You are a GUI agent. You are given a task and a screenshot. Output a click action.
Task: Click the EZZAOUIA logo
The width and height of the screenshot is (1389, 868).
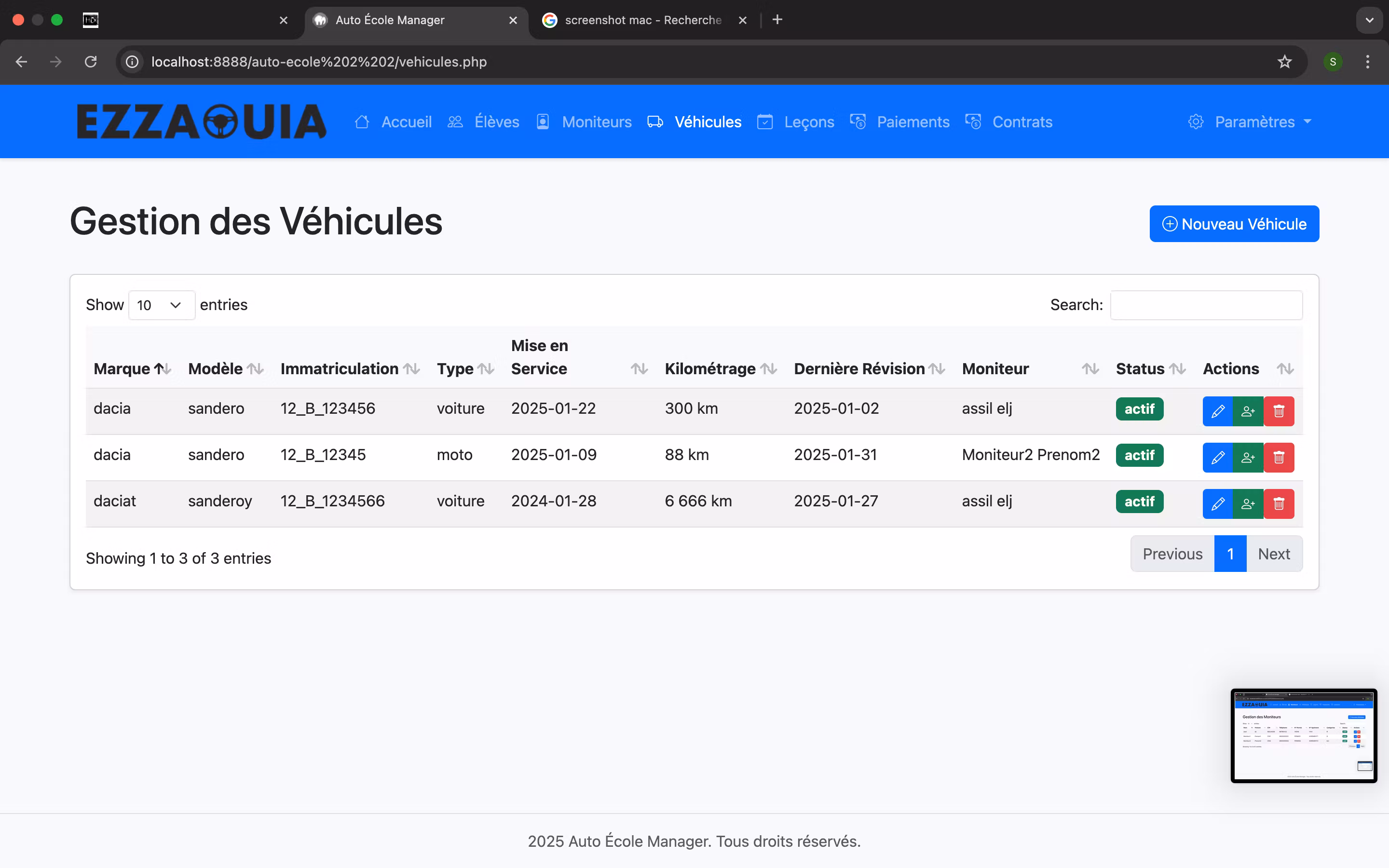(x=202, y=122)
